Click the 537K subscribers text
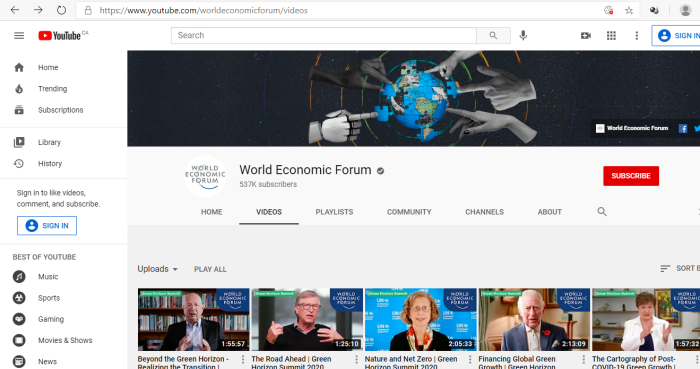700x369 pixels. (x=268, y=184)
